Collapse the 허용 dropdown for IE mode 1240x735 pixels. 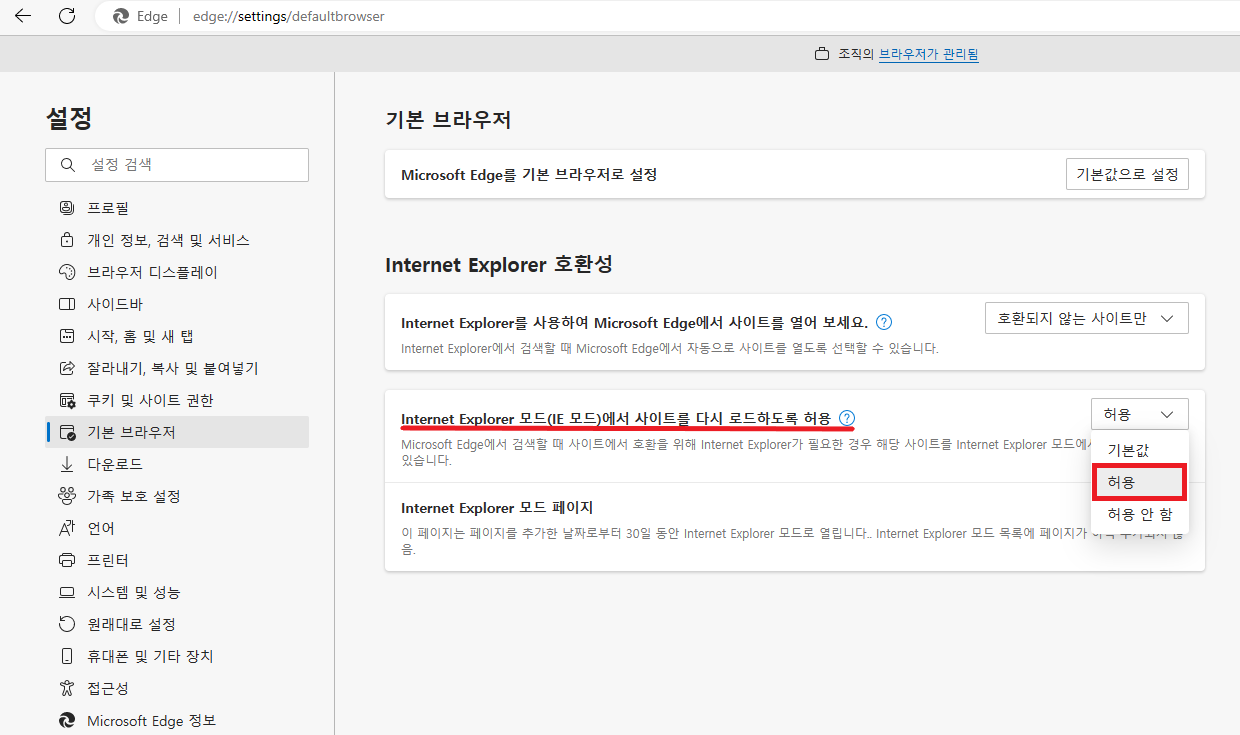click(x=1140, y=414)
